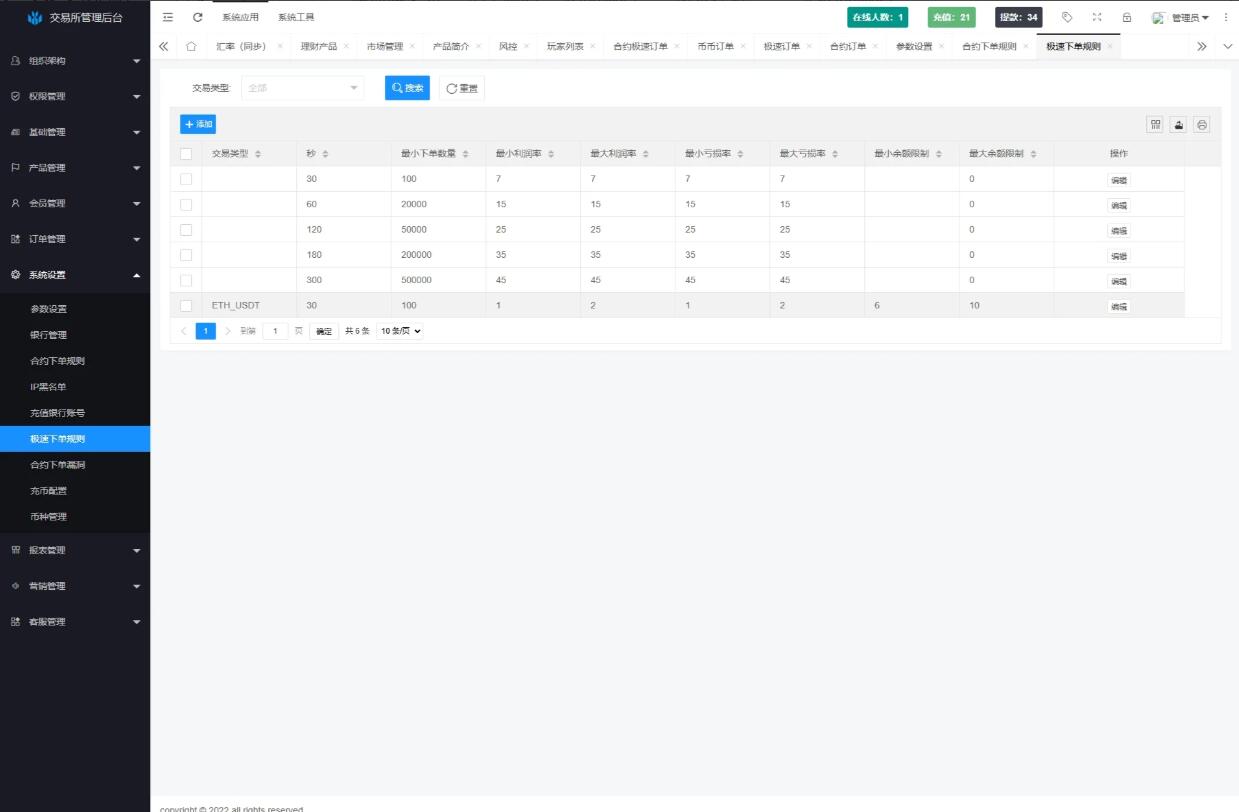This screenshot has width=1239, height=812.
Task: Click the lock screen icon in header
Action: (1127, 17)
